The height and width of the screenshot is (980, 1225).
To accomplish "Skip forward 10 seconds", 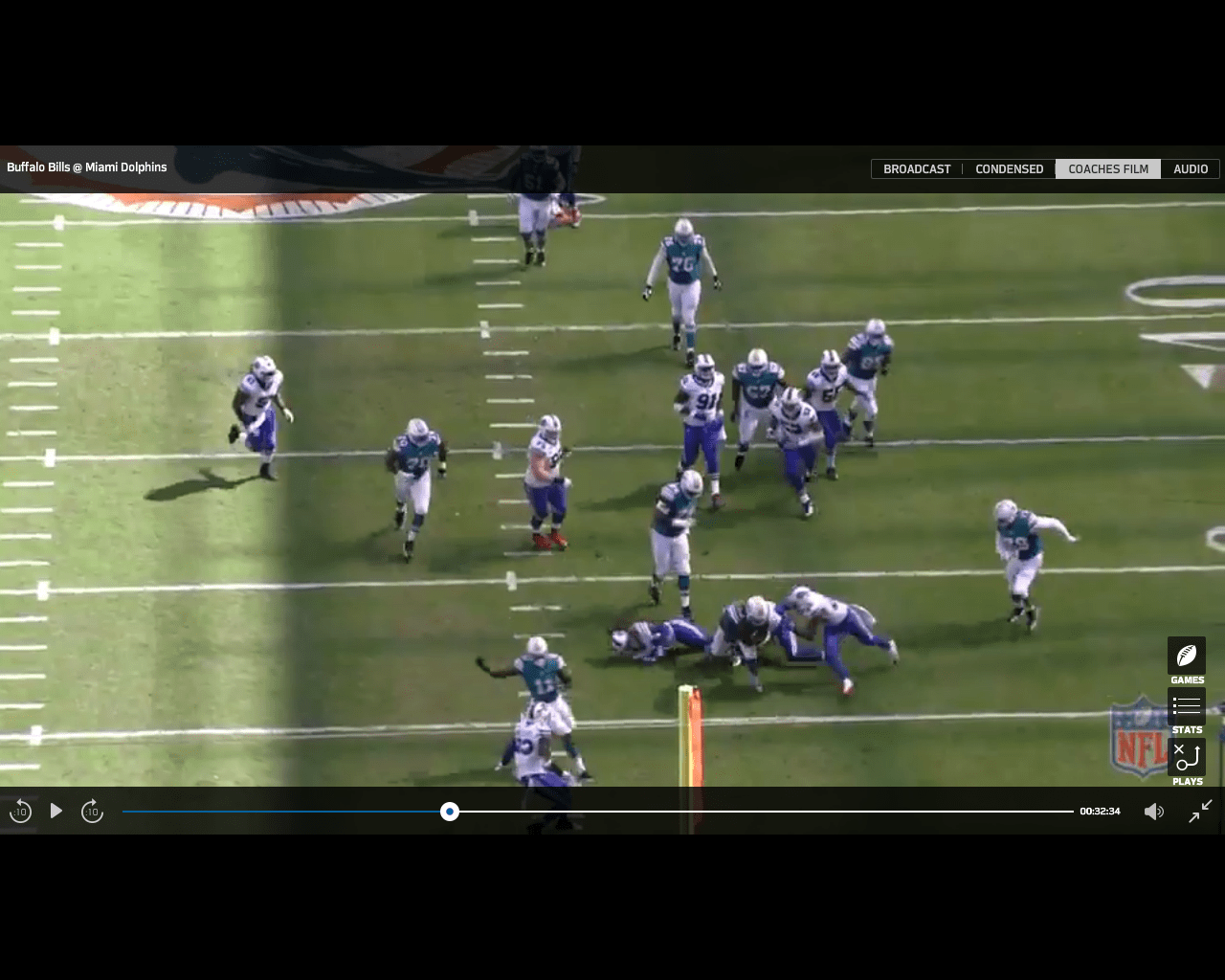I will coord(92,811).
